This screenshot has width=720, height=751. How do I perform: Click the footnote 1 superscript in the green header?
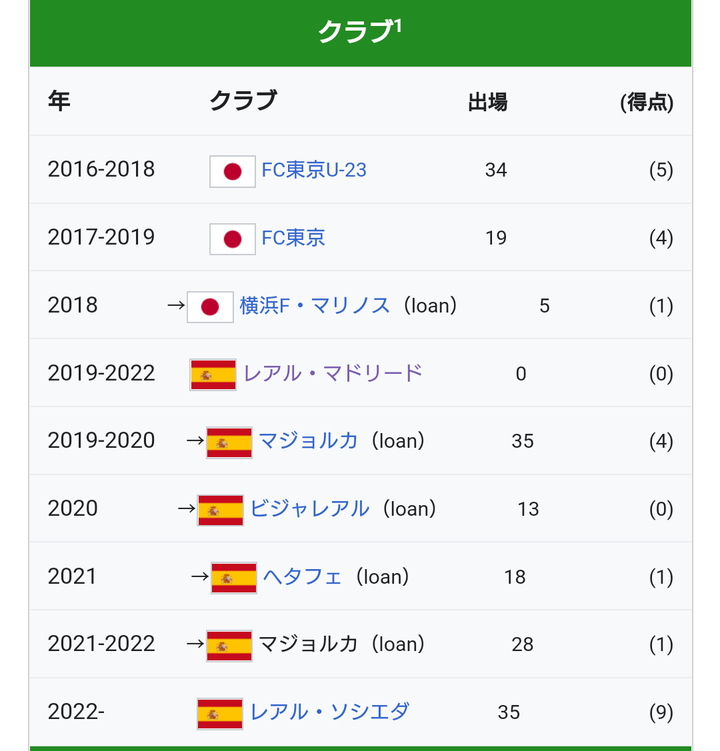[398, 25]
